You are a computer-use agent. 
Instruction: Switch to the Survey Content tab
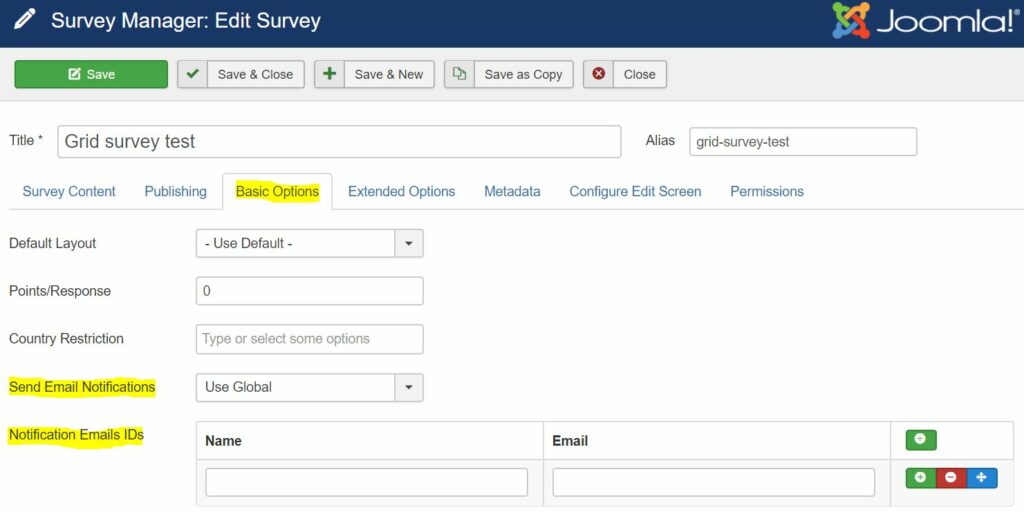point(69,191)
